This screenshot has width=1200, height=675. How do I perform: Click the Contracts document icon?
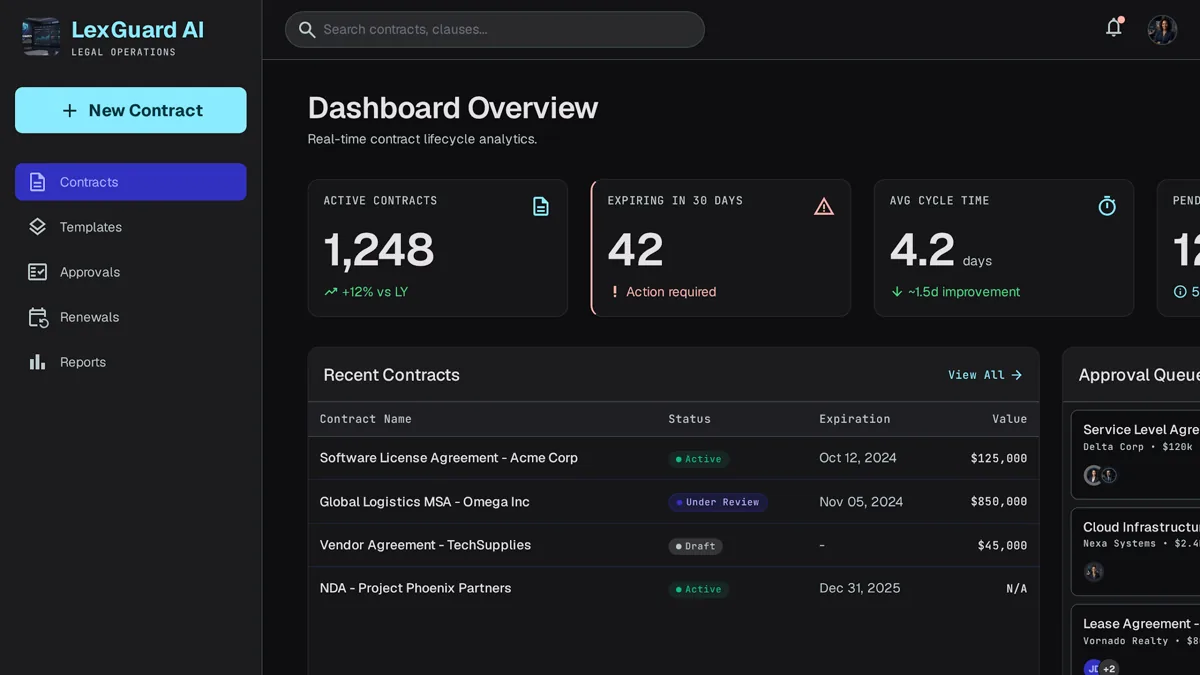pyautogui.click(x=38, y=182)
